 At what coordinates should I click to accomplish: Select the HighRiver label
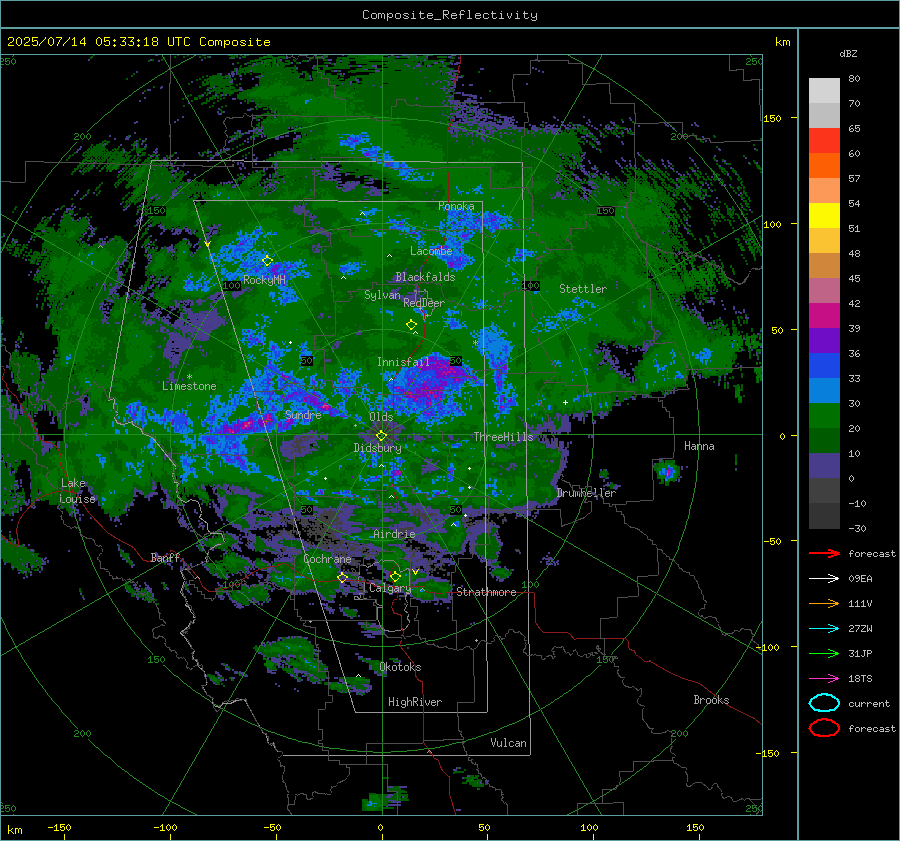(x=415, y=702)
